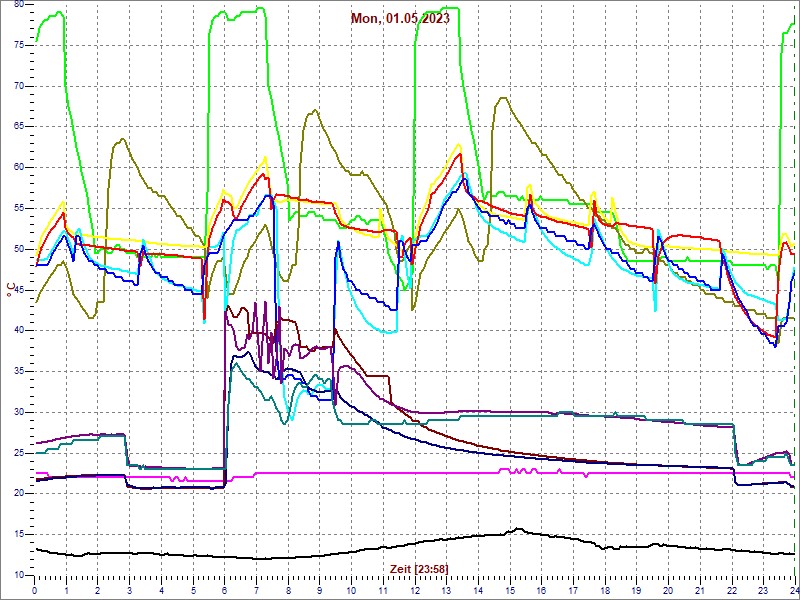
Task: Click the 35 temperature axis label
Action: [x=19, y=371]
